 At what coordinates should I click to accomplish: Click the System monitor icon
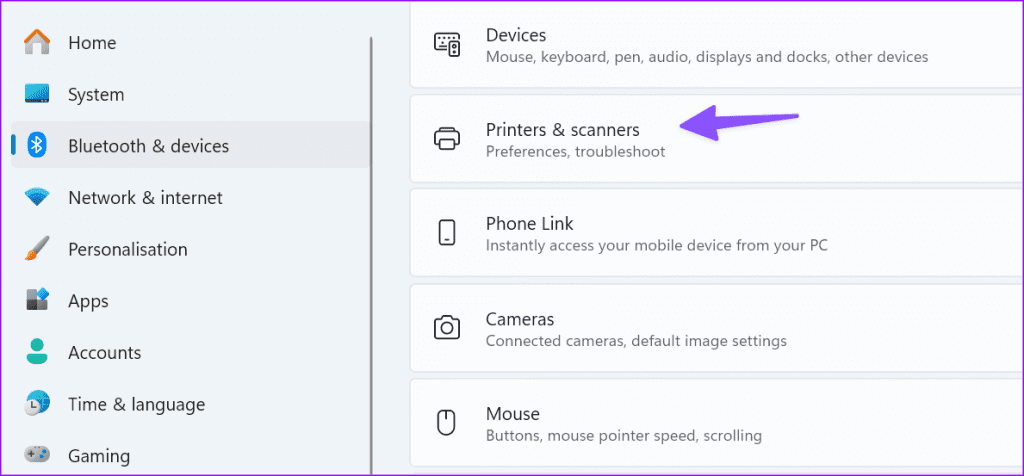pos(37,95)
